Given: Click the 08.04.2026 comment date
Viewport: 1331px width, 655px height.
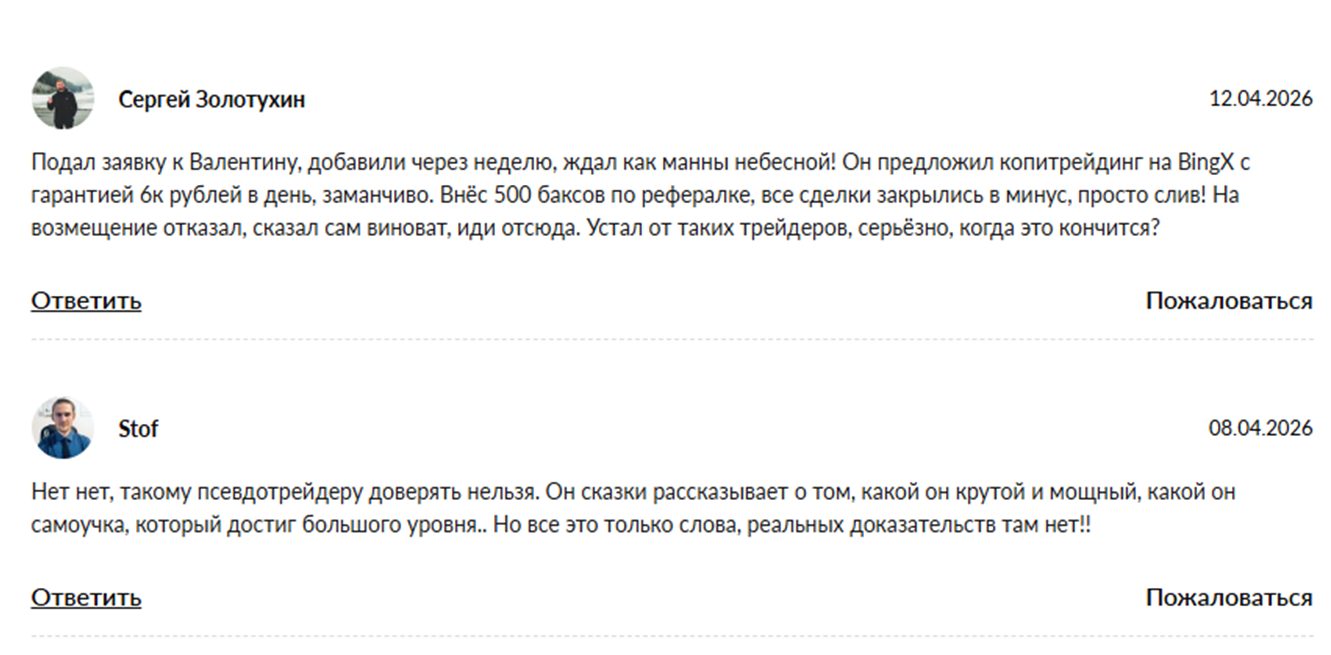Looking at the screenshot, I should click(x=1260, y=429).
